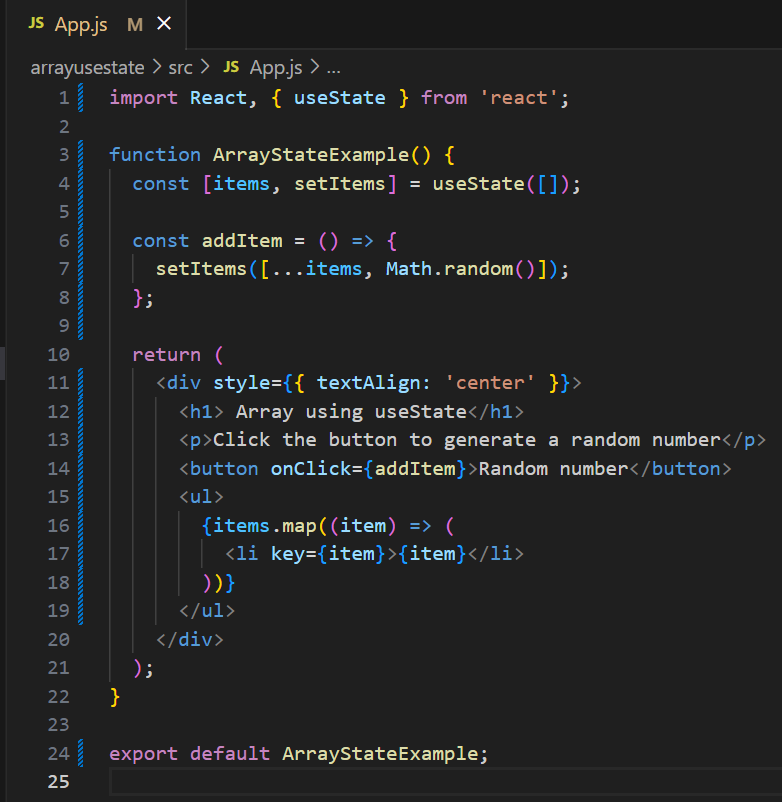This screenshot has height=802, width=782.
Task: Click the JS icon in the breadcrumb
Action: pyautogui.click(x=231, y=67)
